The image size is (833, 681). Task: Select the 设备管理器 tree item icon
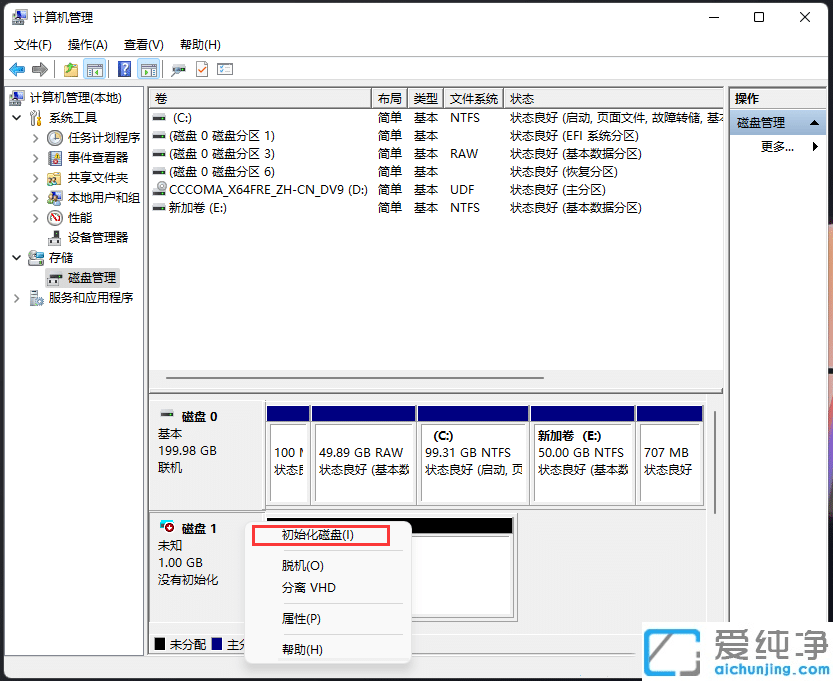point(54,237)
